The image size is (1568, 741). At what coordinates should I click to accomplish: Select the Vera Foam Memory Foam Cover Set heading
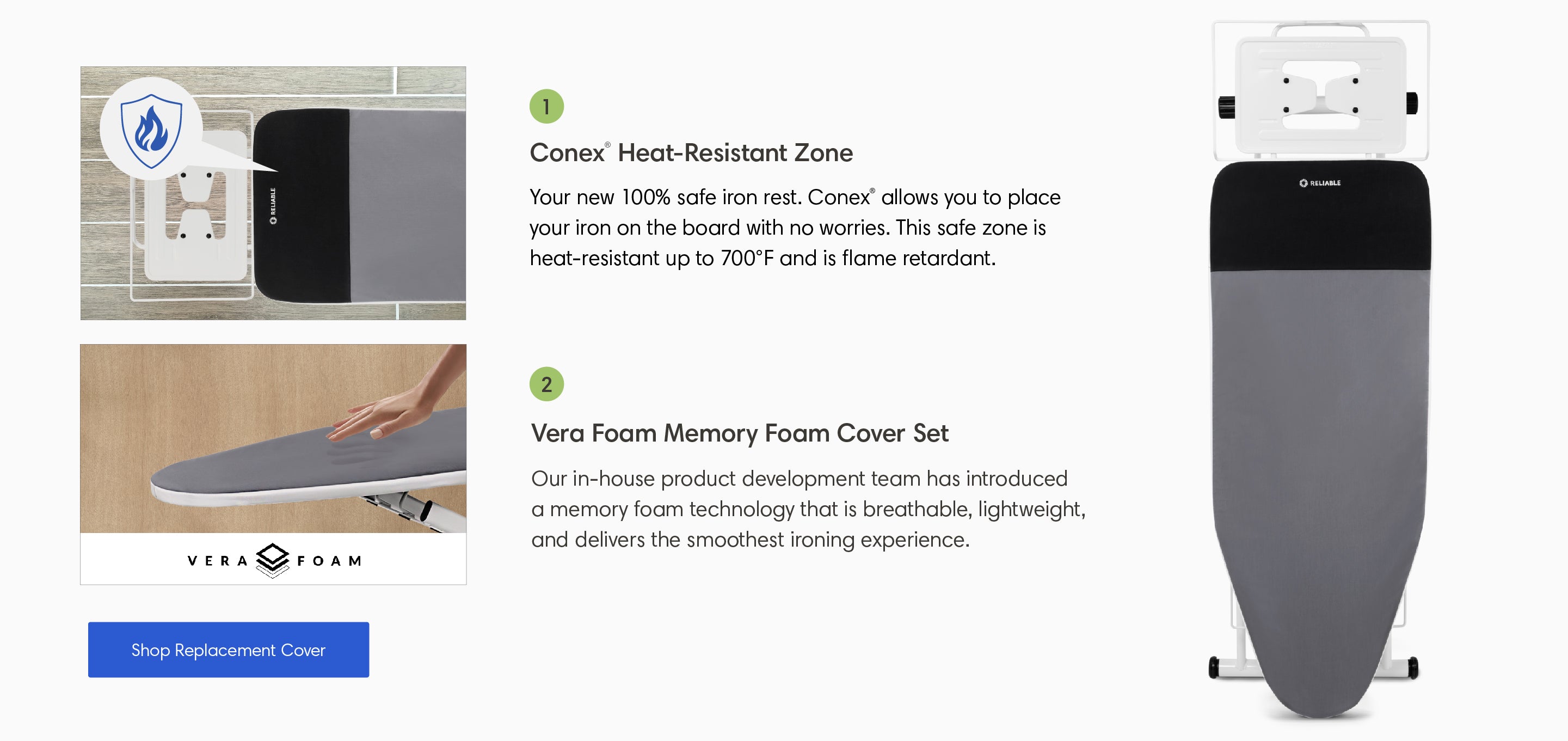(x=739, y=433)
